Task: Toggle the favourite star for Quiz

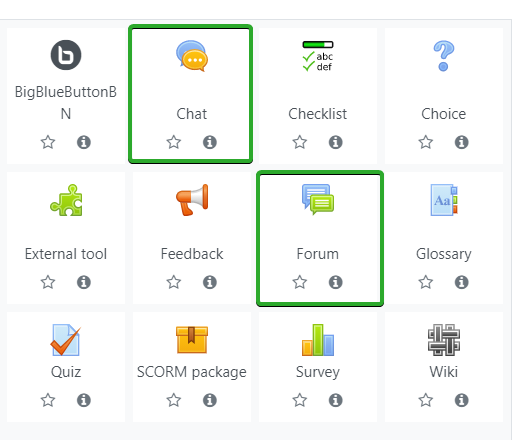Action: (x=48, y=400)
